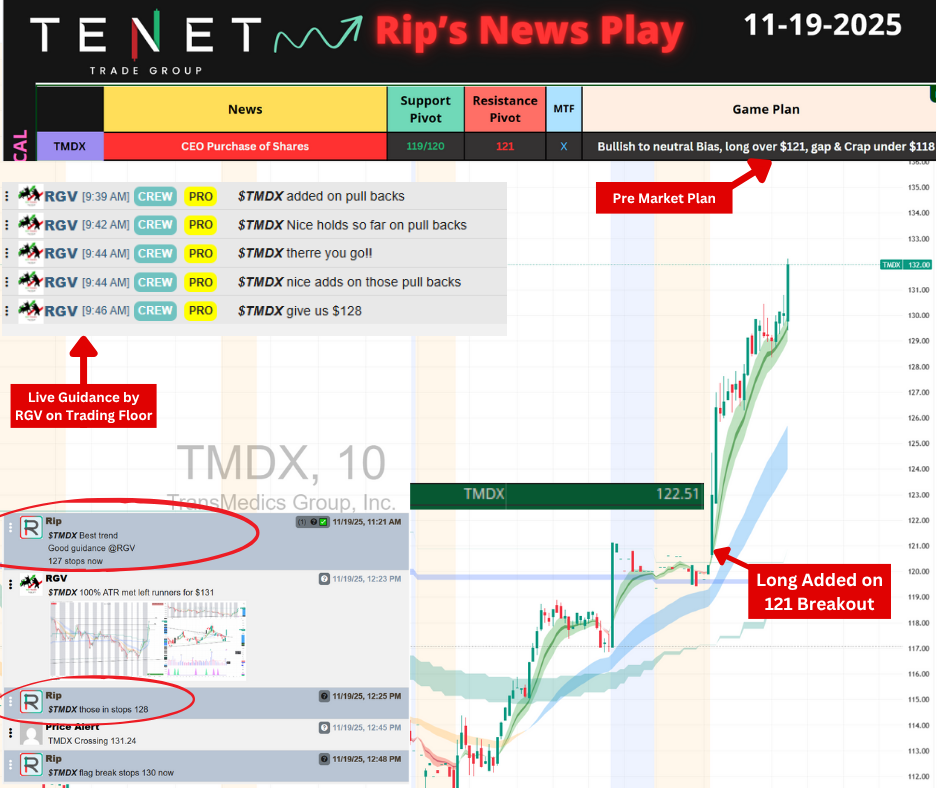The image size is (940, 788).
Task: Click the Rip avatar on flag break message
Action: (31, 765)
